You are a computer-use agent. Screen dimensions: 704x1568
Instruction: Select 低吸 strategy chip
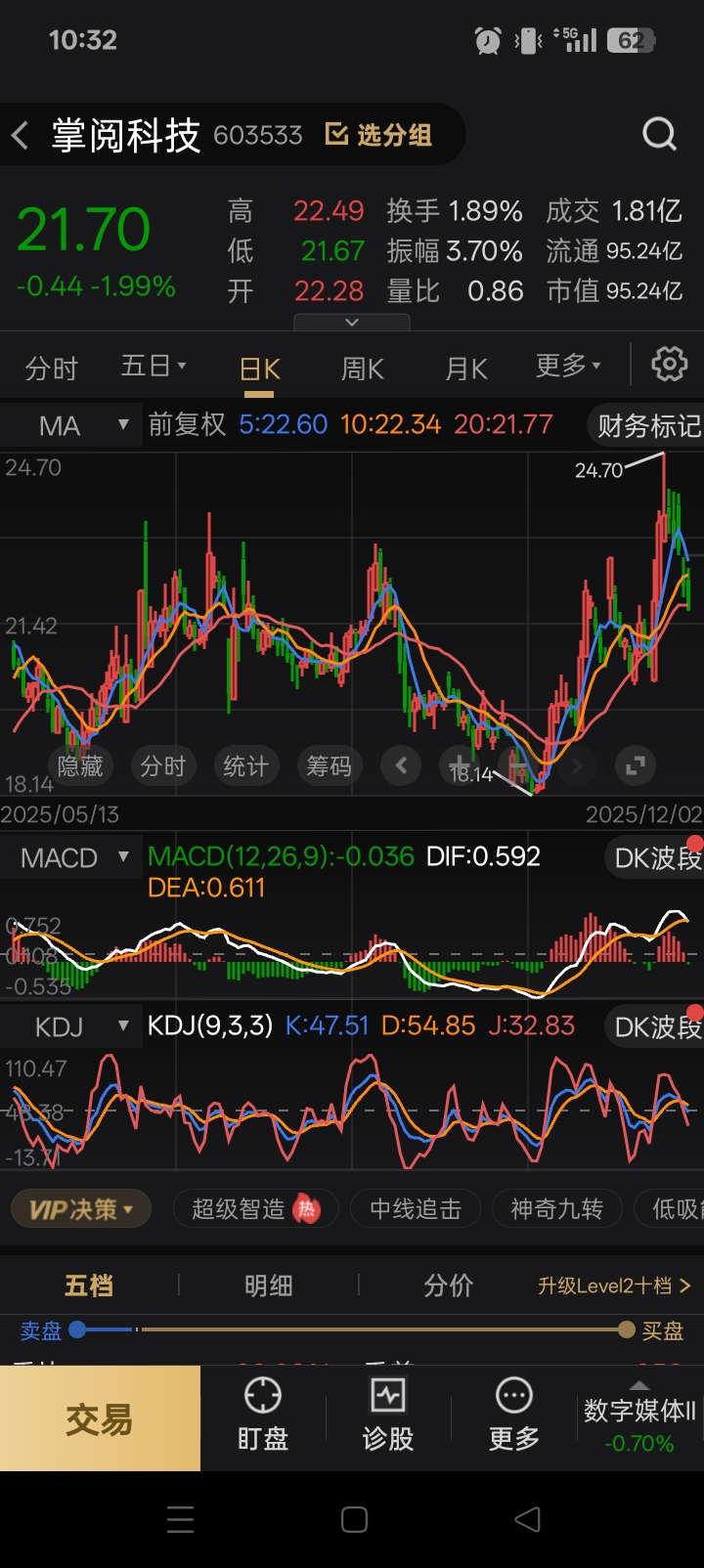coord(670,1209)
